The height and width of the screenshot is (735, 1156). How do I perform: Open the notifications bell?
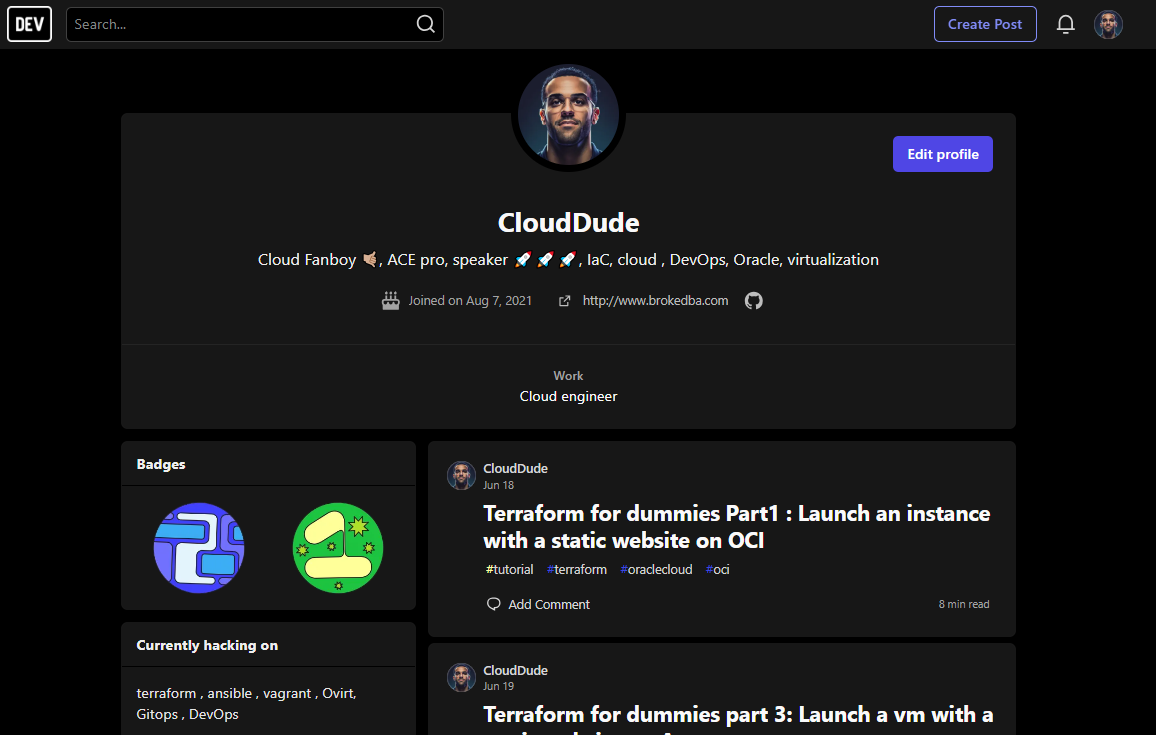[1065, 24]
